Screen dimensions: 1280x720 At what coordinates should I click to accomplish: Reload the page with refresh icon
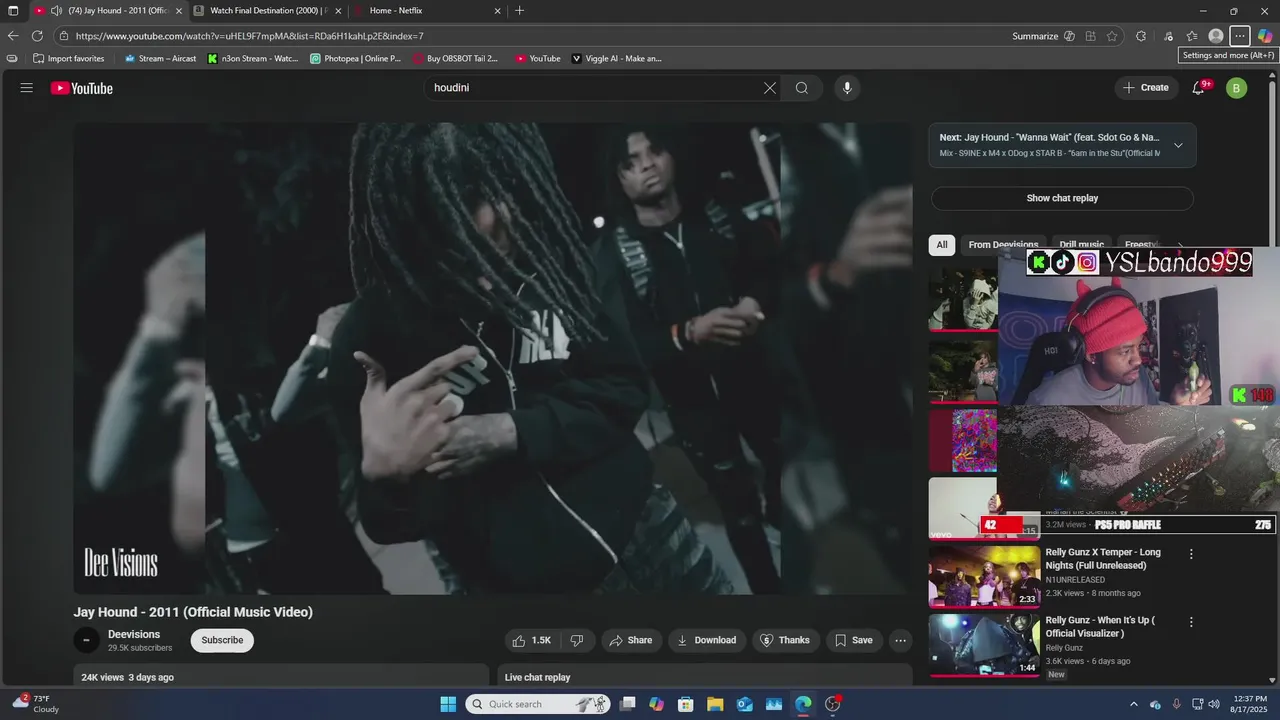click(x=38, y=36)
